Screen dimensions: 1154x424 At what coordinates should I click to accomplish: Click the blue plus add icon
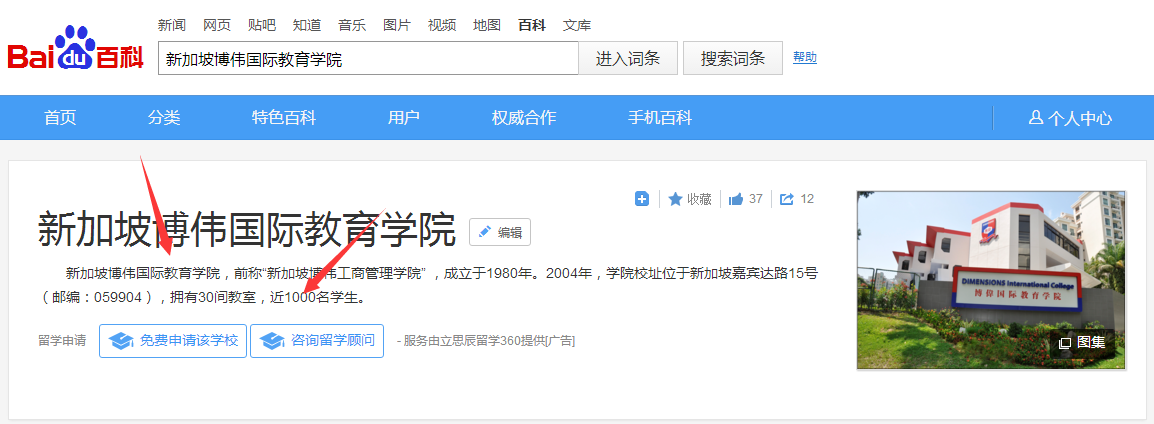coord(642,199)
